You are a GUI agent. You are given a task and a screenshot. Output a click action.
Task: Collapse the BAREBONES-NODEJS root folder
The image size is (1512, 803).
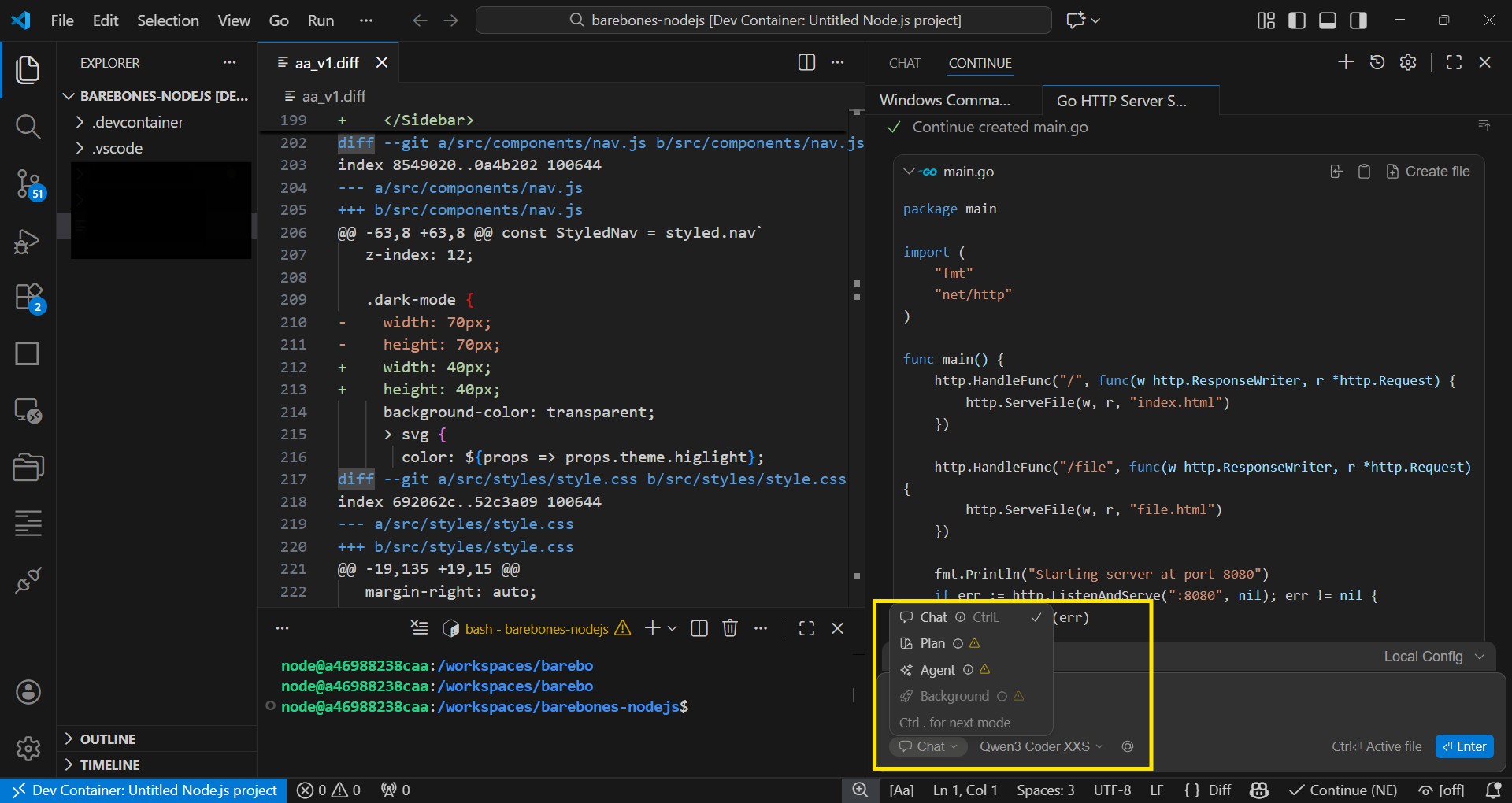coord(157,96)
